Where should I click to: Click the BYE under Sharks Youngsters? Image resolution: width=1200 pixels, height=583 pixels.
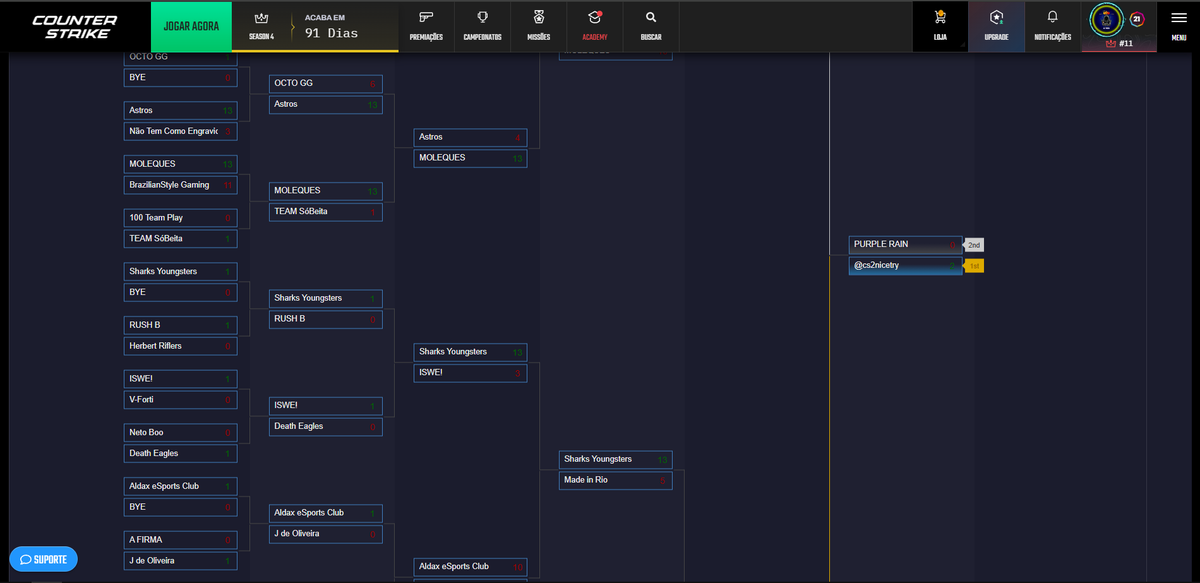pyautogui.click(x=180, y=292)
